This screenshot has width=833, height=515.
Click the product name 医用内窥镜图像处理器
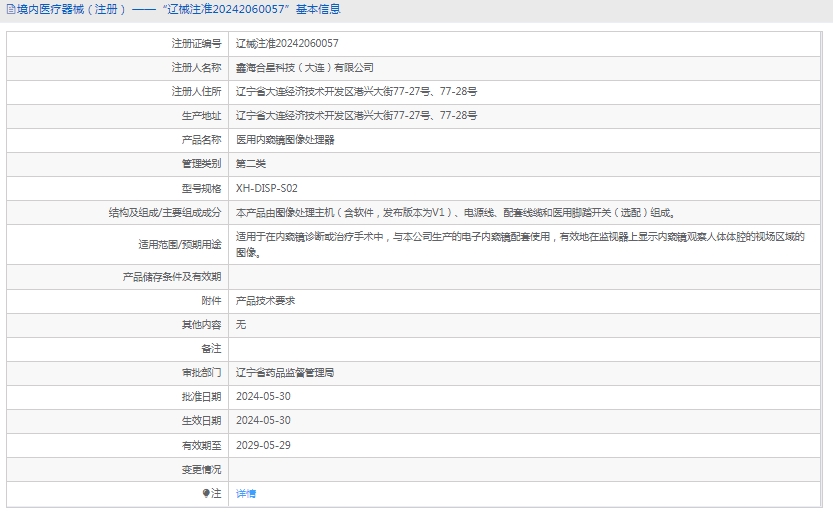click(285, 140)
